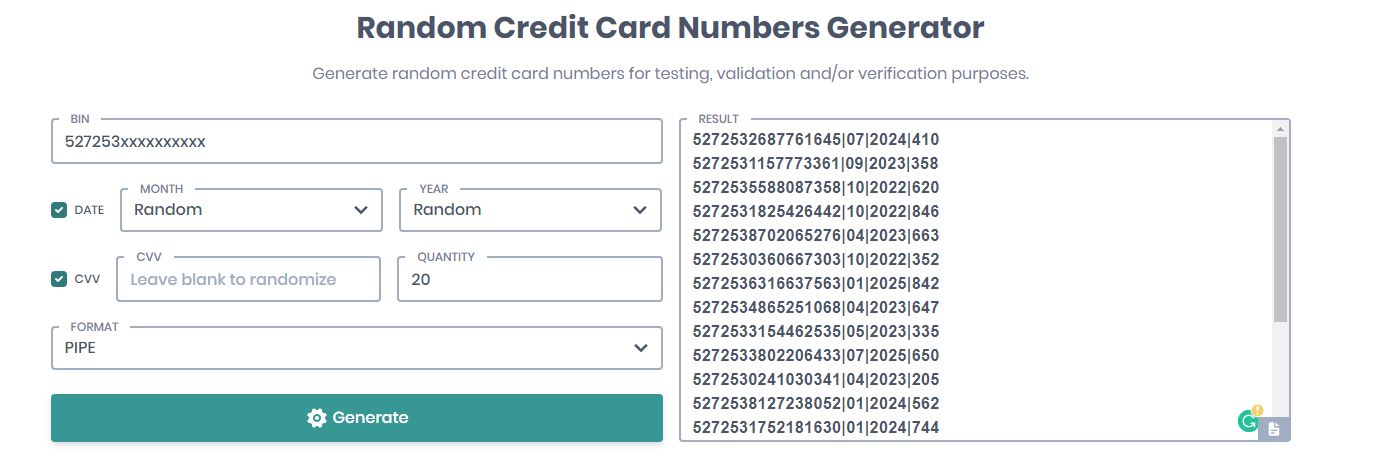Click the copy document icon in result box
This screenshot has width=1389, height=456.
point(1274,429)
